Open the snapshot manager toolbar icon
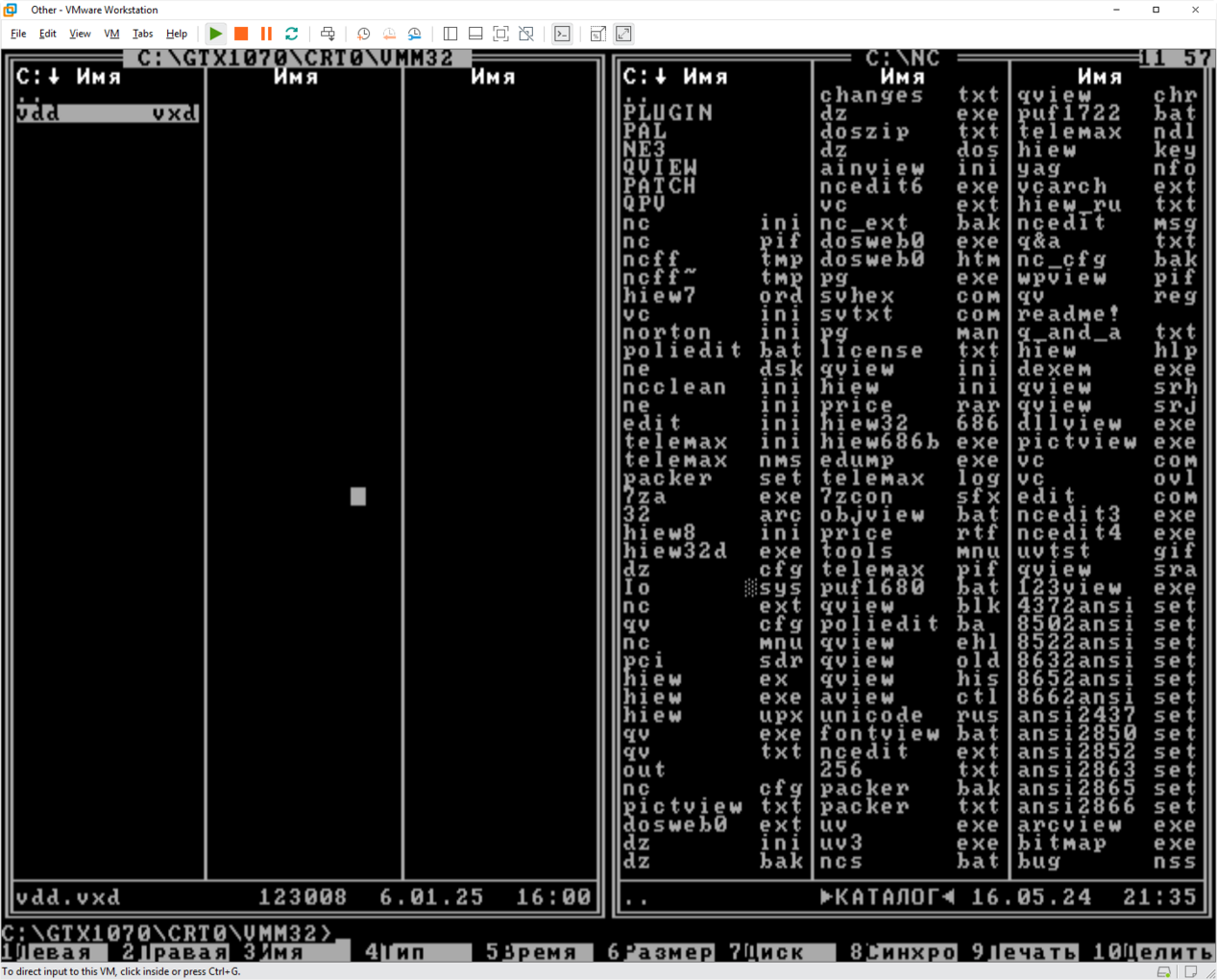This screenshot has width=1217, height=980. point(415,34)
